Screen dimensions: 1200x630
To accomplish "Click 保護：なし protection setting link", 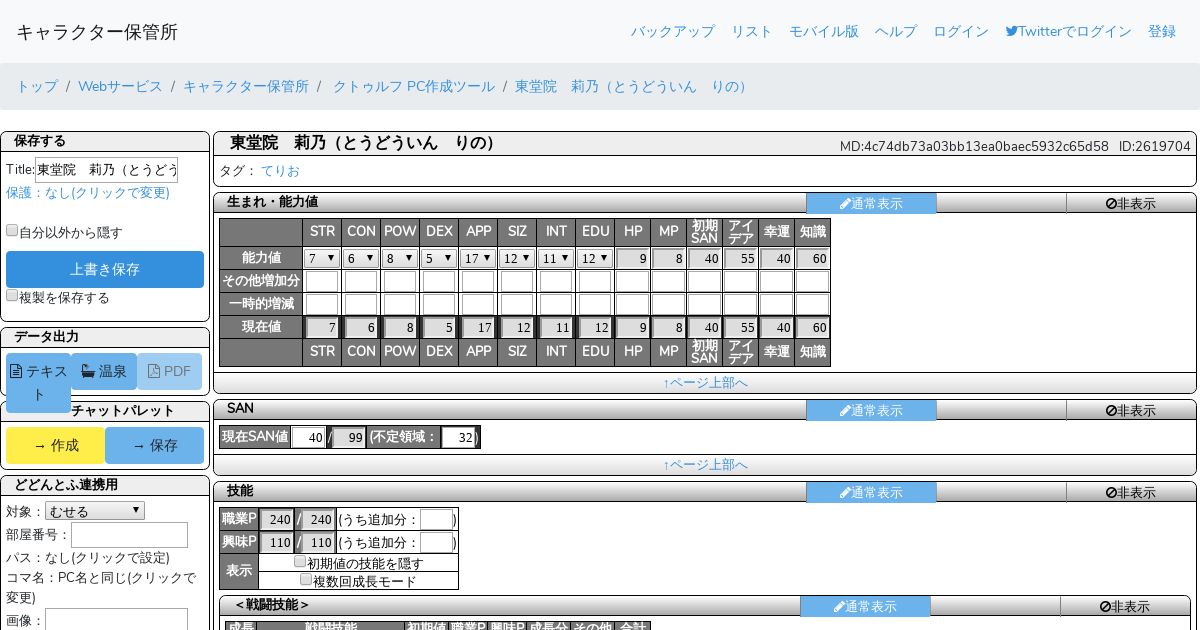I will (88, 192).
